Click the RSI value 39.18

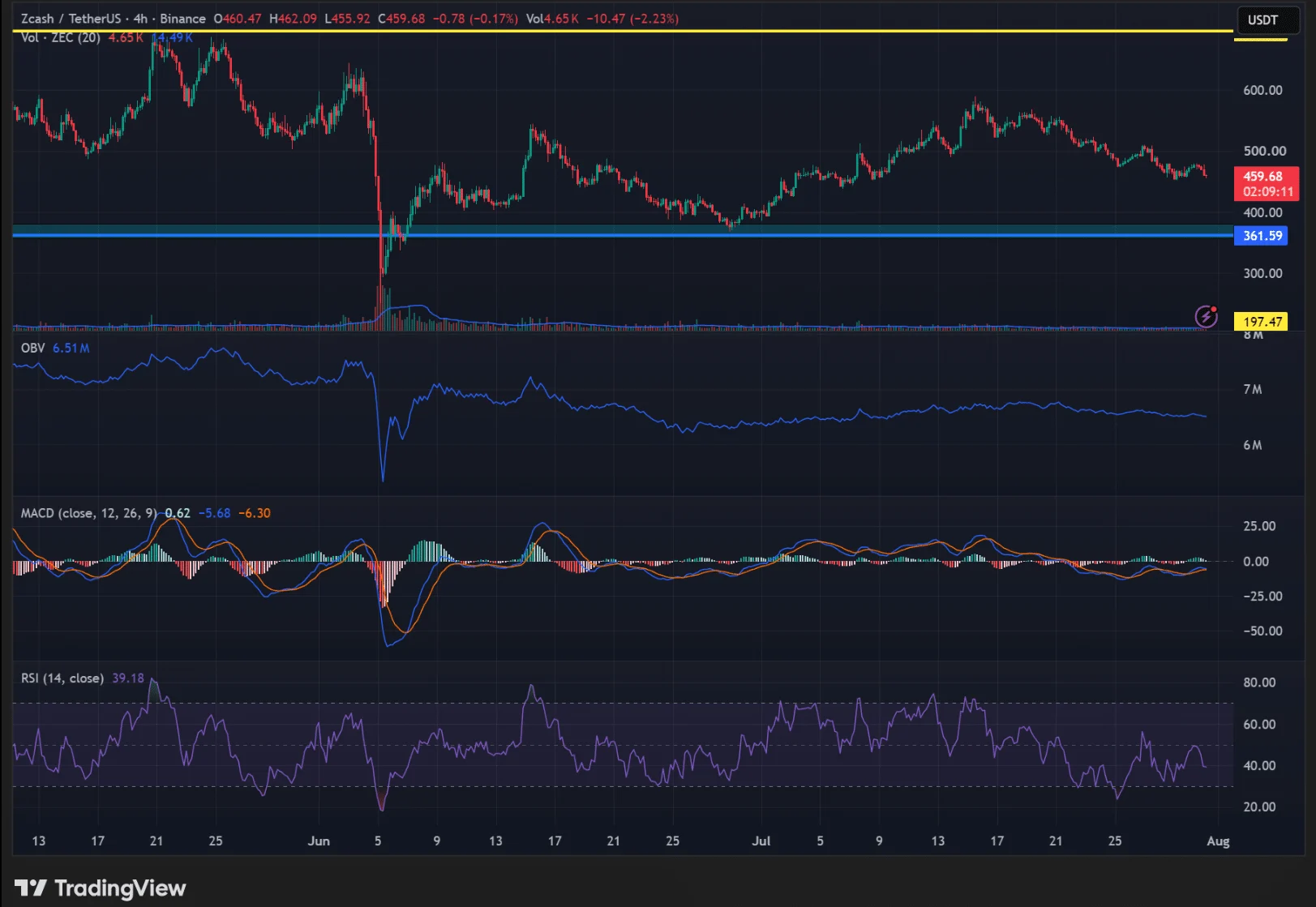coord(128,678)
